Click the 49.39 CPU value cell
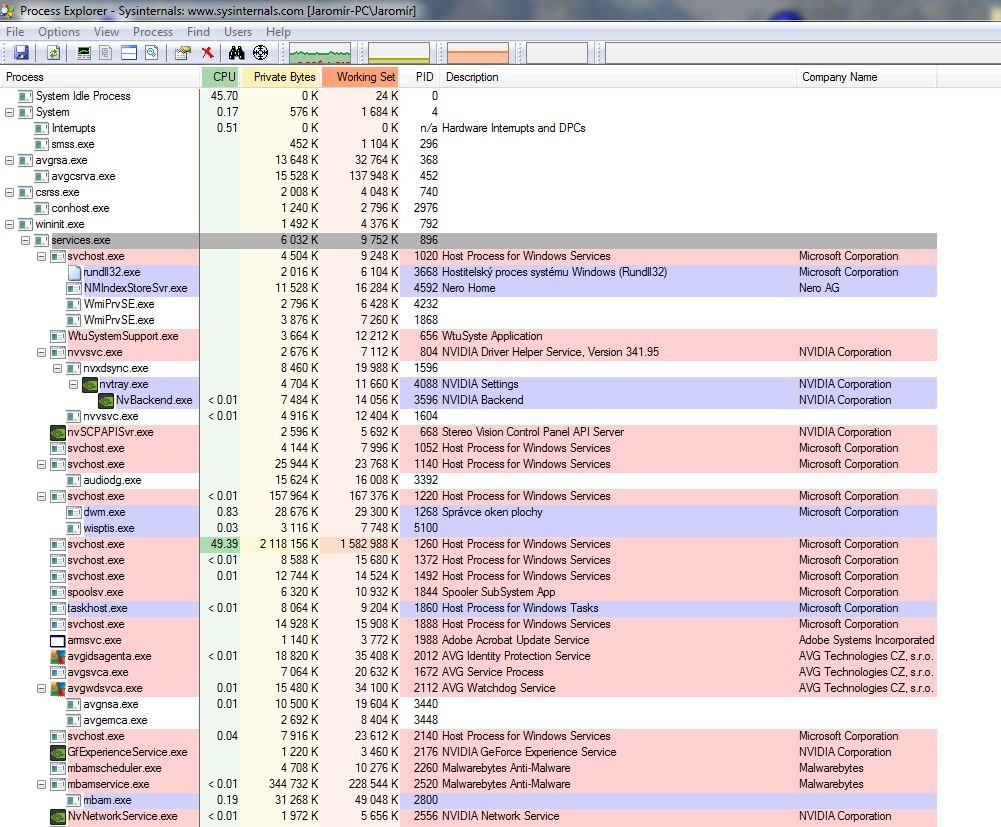Screen dimensions: 1001x827 coord(221,544)
